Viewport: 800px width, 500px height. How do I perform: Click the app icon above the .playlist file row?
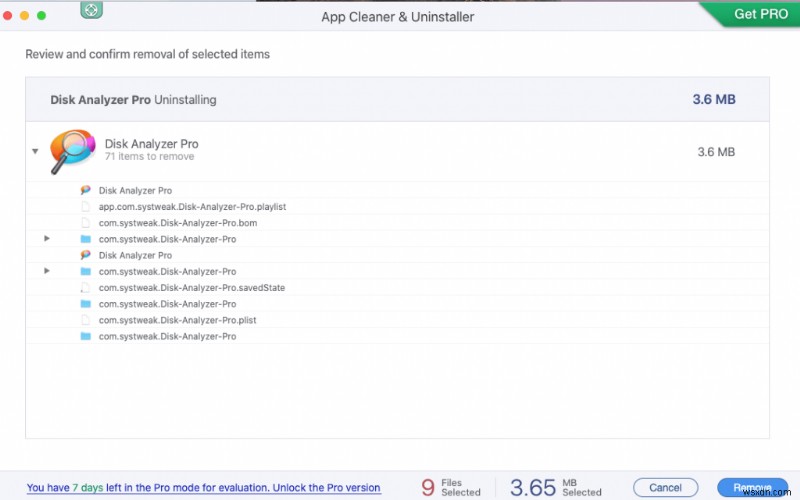86,190
